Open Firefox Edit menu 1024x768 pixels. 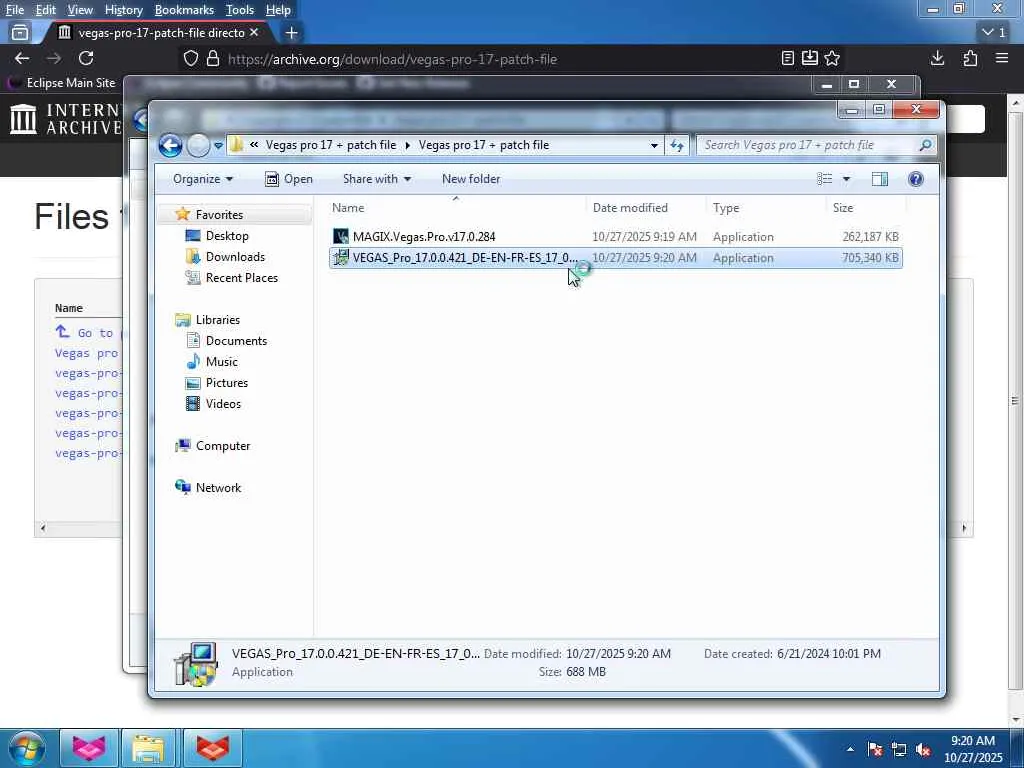[45, 10]
